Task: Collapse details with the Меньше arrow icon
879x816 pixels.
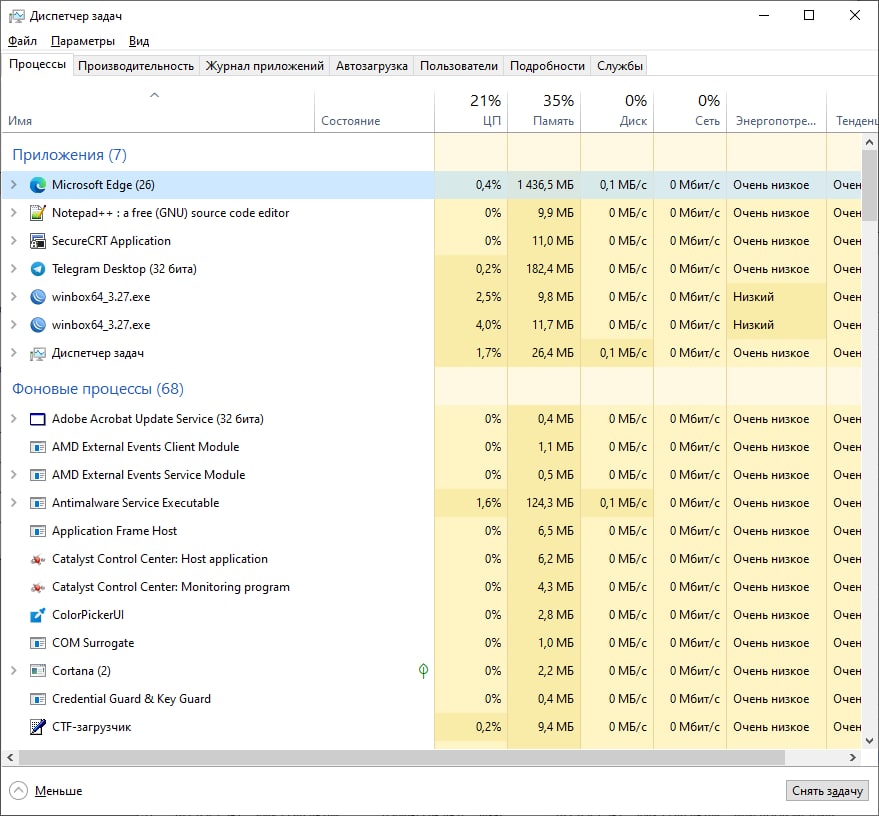Action: tap(18, 791)
